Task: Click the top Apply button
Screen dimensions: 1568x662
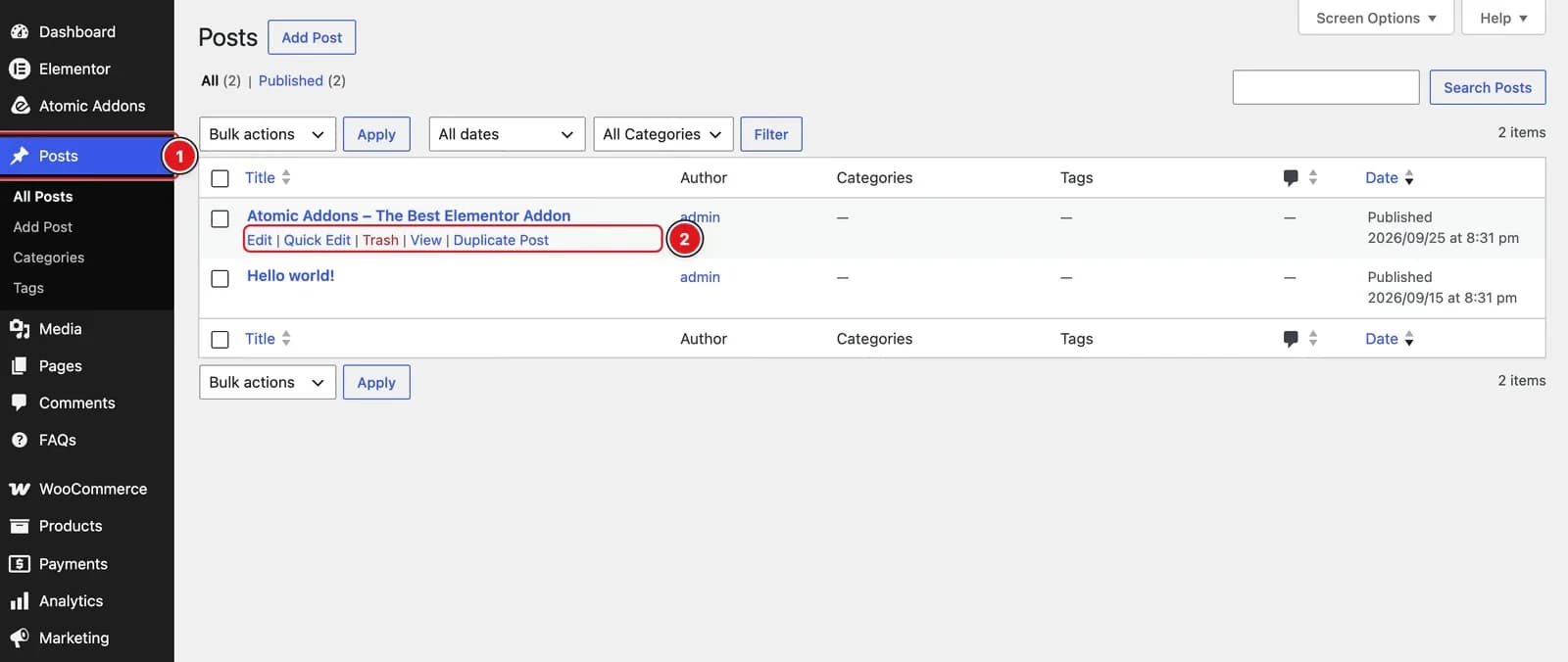Action: pyautogui.click(x=376, y=134)
